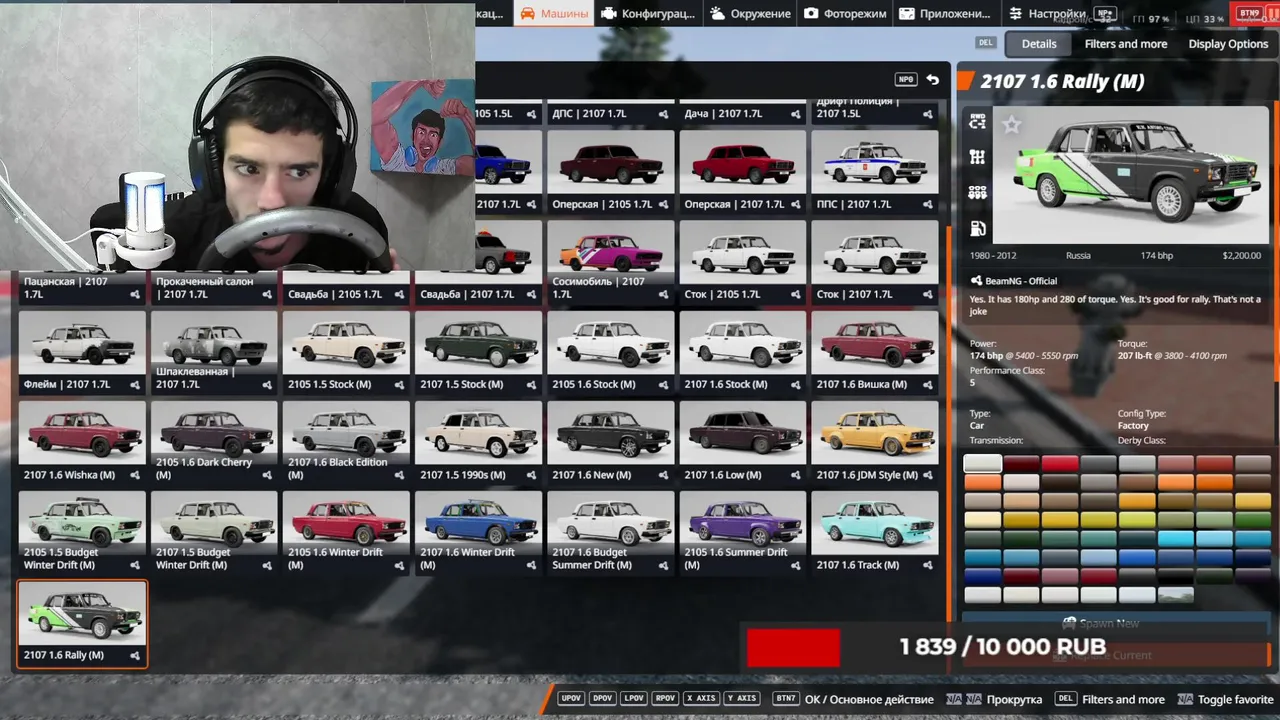Open the Приложения tab
1280x720 pixels.
[x=945, y=14]
